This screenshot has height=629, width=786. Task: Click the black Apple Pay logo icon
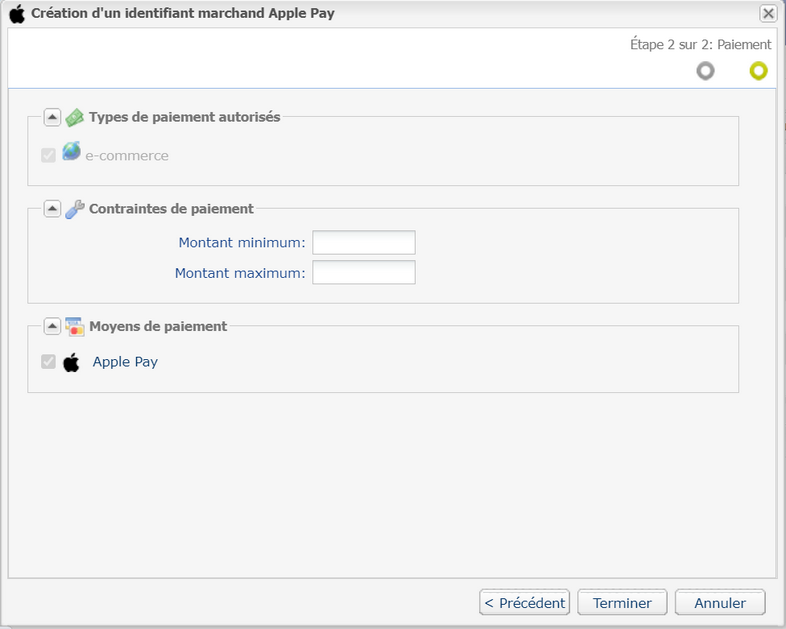click(x=71, y=362)
